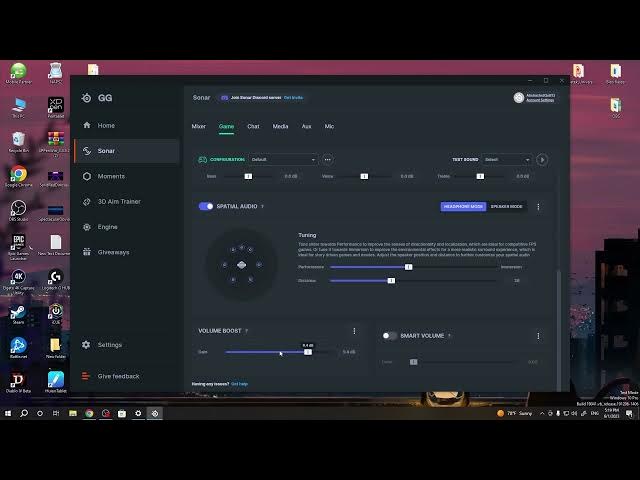The image size is (640, 480).
Task: Open Account Settings link
Action: [540, 100]
